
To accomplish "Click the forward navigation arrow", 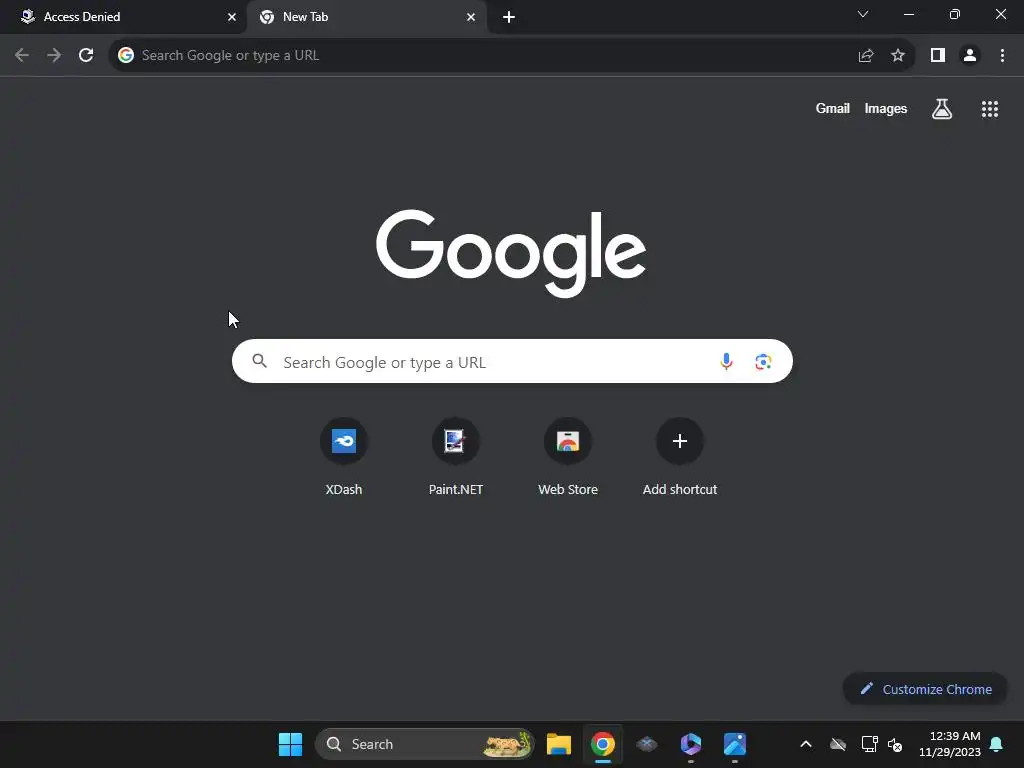I will (54, 56).
